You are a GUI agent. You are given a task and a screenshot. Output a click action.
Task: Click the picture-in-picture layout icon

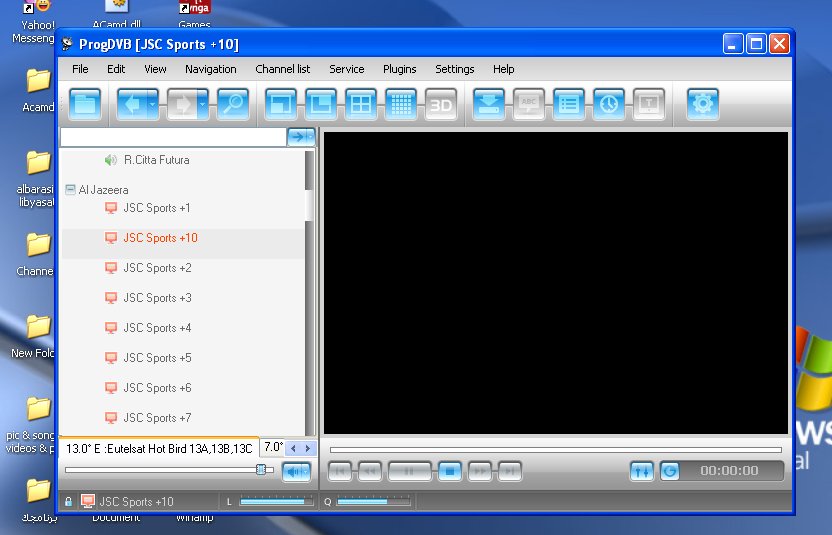click(x=320, y=104)
